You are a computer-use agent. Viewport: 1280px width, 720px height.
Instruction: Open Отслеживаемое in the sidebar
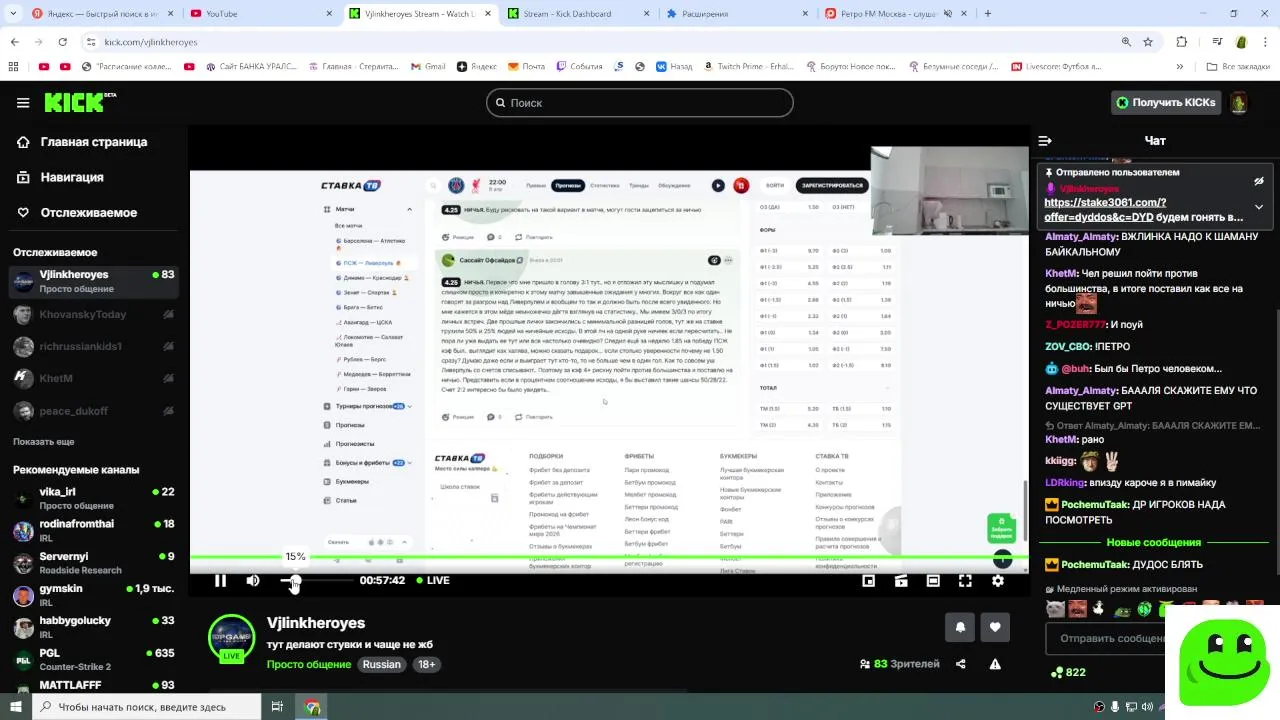[x=77, y=213]
